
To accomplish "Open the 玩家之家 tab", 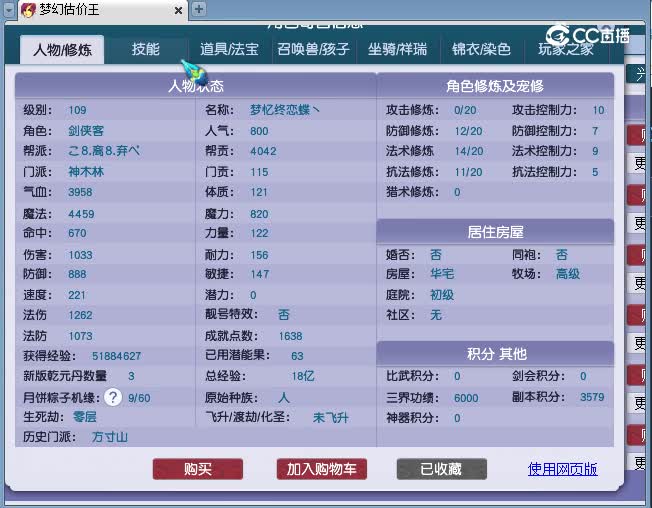I will (x=566, y=49).
